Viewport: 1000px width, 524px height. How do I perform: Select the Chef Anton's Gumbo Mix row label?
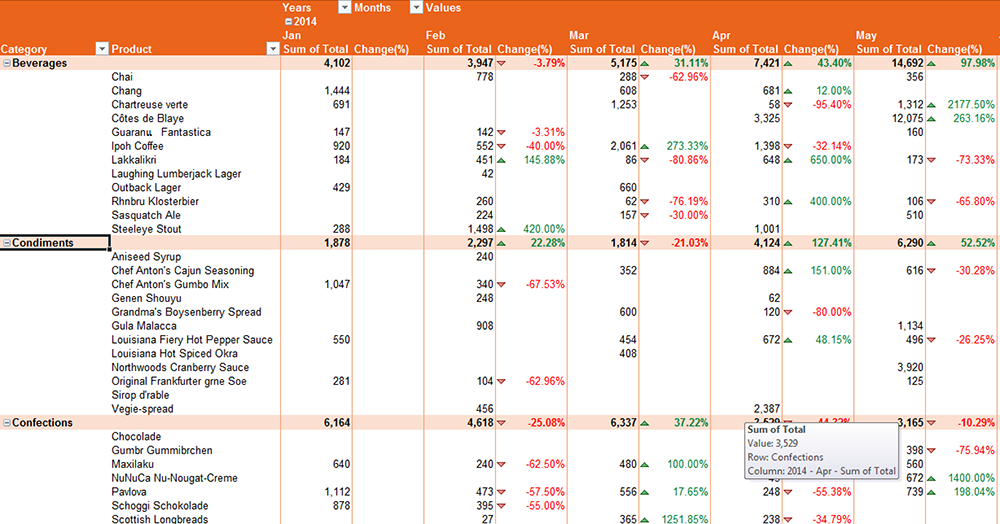tap(168, 284)
